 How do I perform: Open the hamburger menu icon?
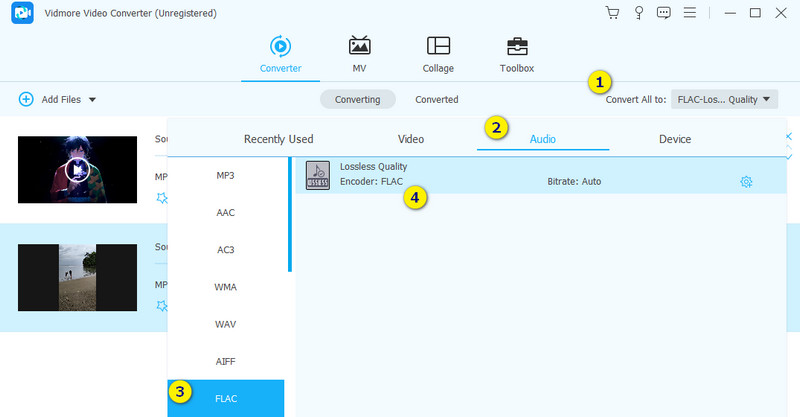tap(689, 13)
